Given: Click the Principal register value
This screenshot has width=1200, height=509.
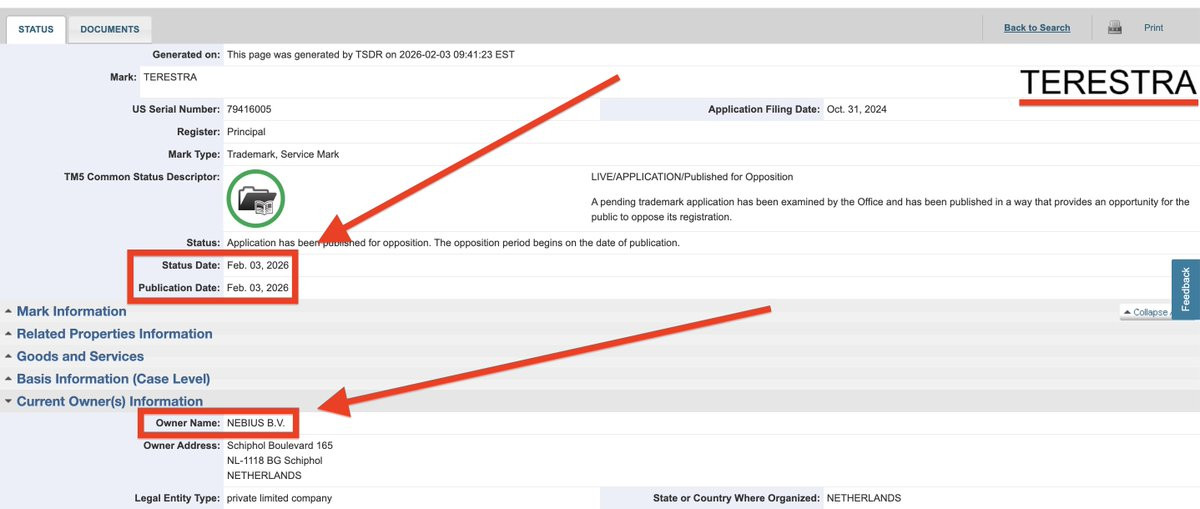Looking at the screenshot, I should tap(246, 132).
